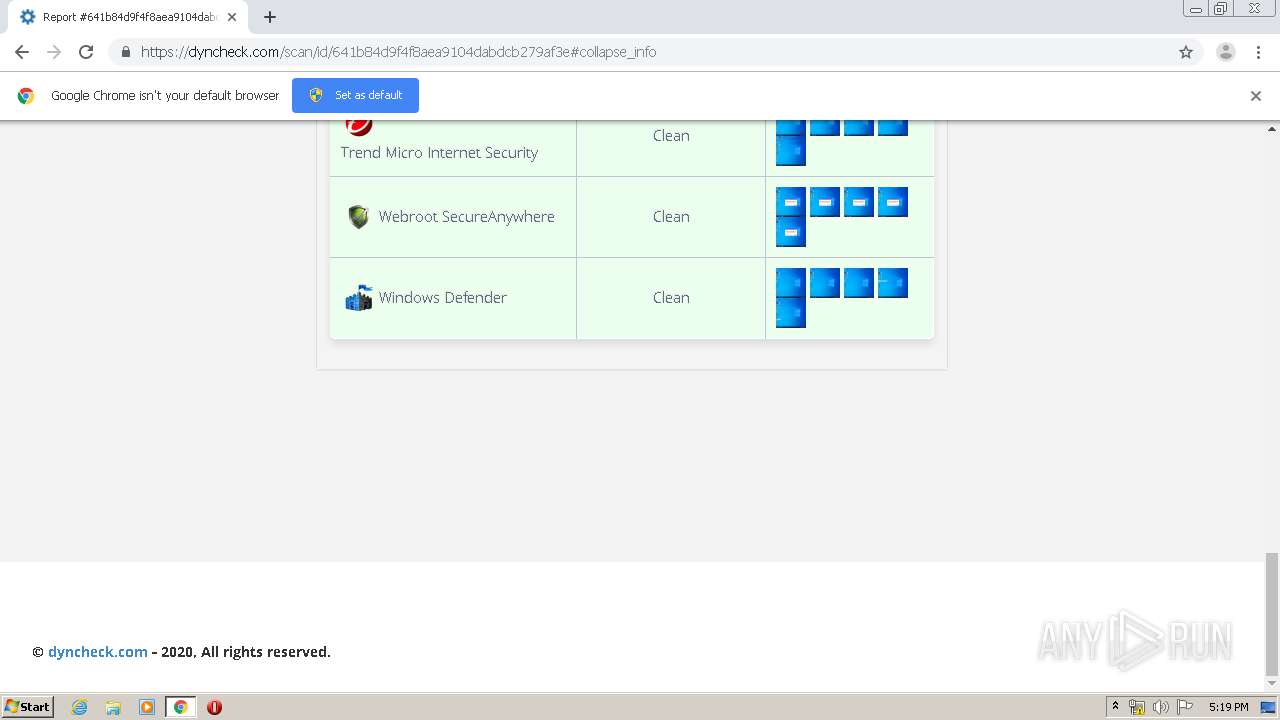Click the Trend Micro Internet Security logo
The image size is (1280, 720).
(x=359, y=126)
